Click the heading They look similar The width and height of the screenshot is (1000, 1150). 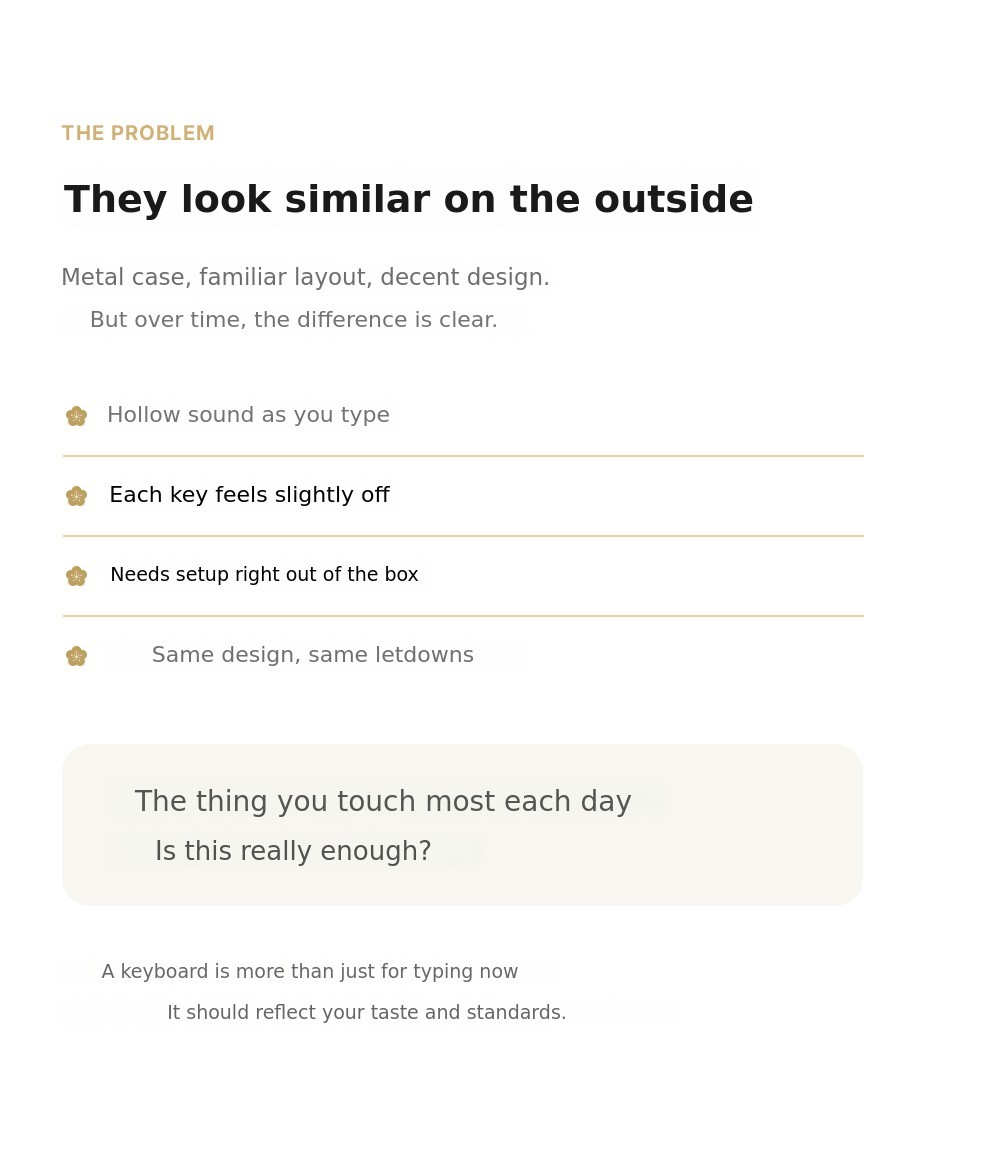click(x=408, y=200)
